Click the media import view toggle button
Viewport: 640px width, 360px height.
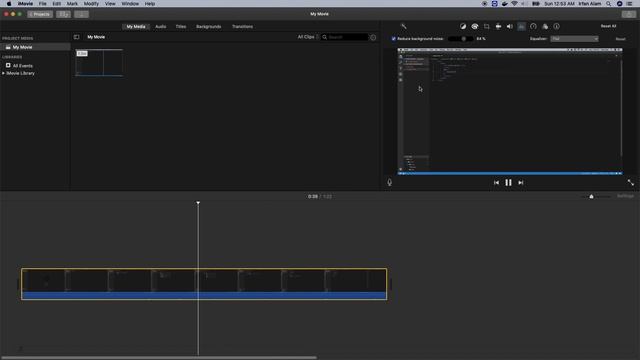[63, 14]
